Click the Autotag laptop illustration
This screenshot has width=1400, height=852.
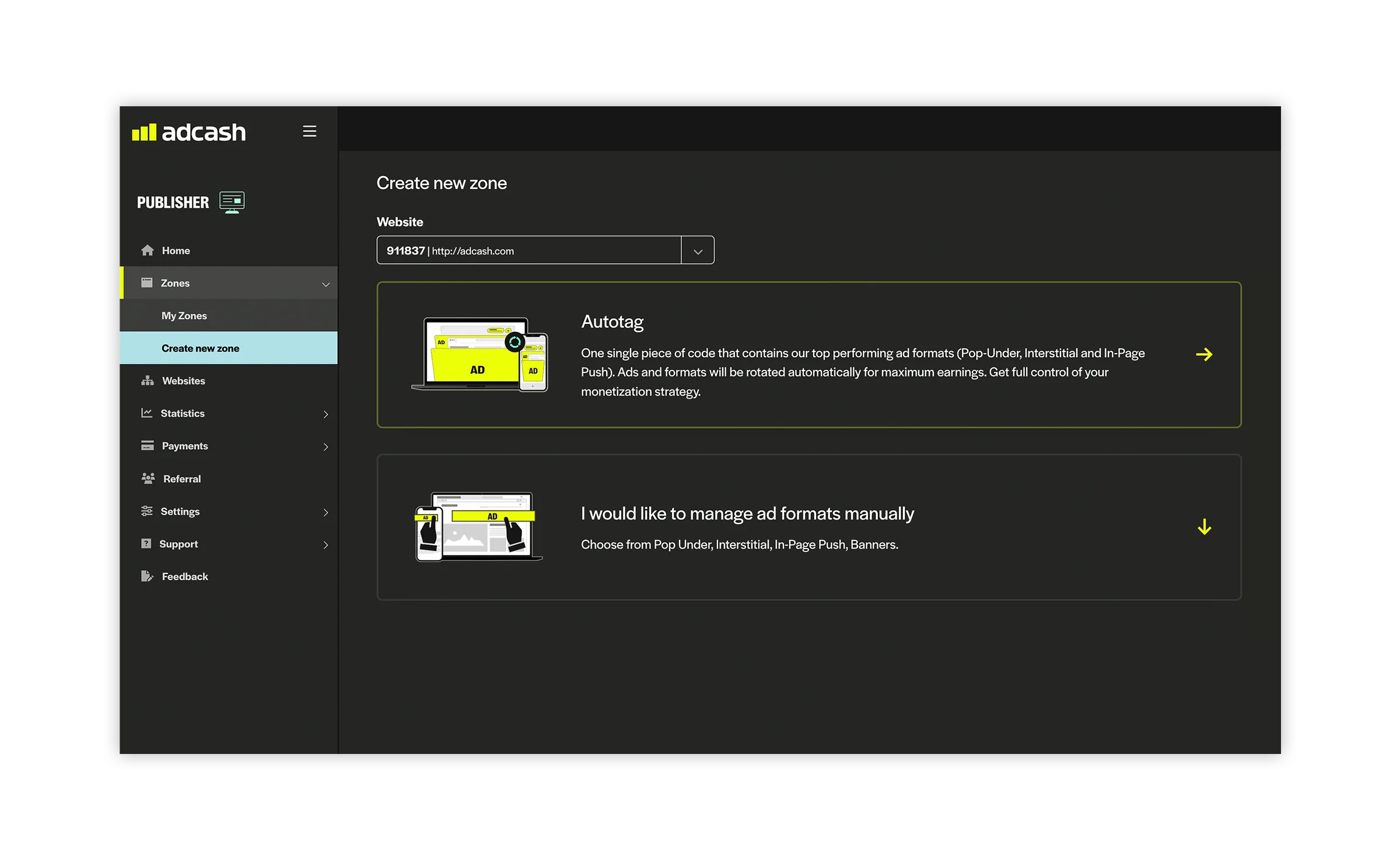pyautogui.click(x=480, y=354)
